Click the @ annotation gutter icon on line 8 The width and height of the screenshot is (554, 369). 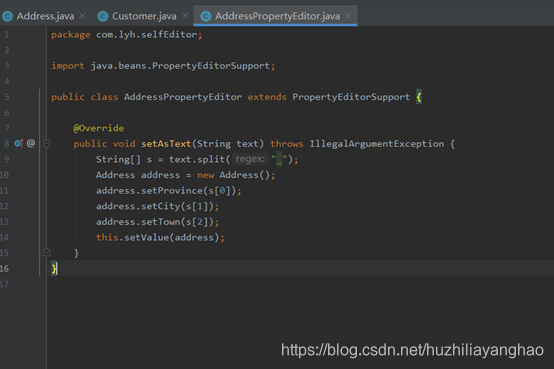point(31,143)
